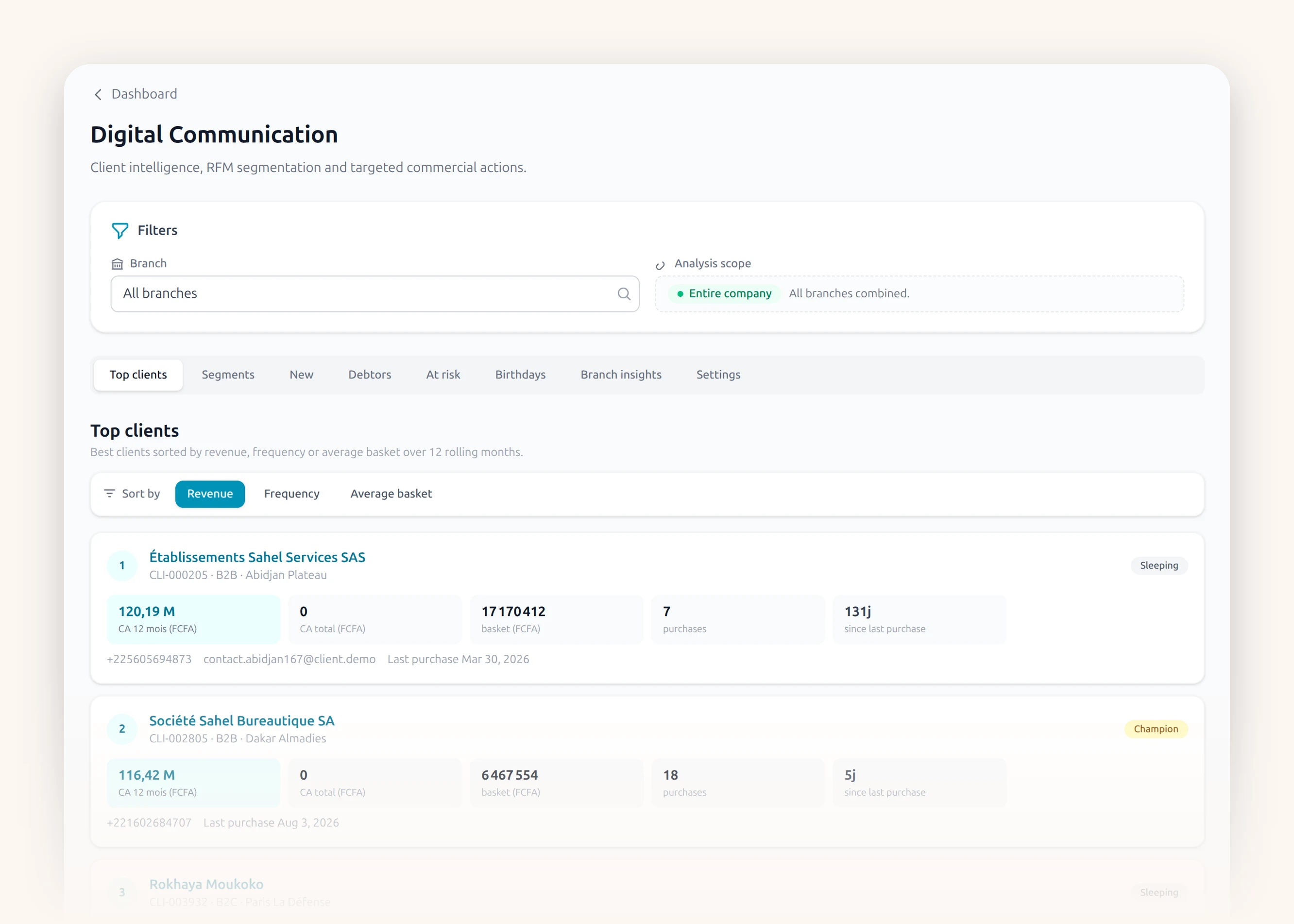Click the 5j since last purchase tile

919,783
